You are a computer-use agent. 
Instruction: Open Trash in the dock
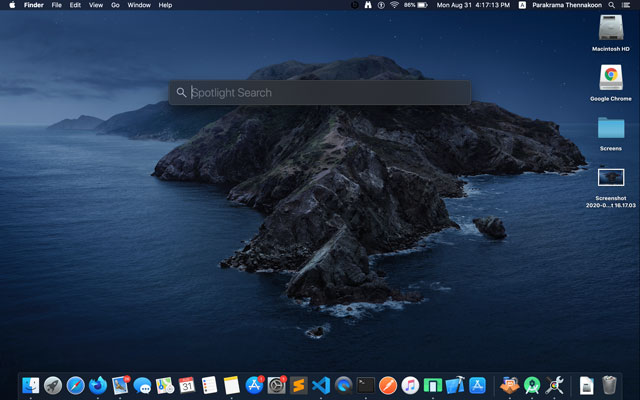tap(609, 385)
